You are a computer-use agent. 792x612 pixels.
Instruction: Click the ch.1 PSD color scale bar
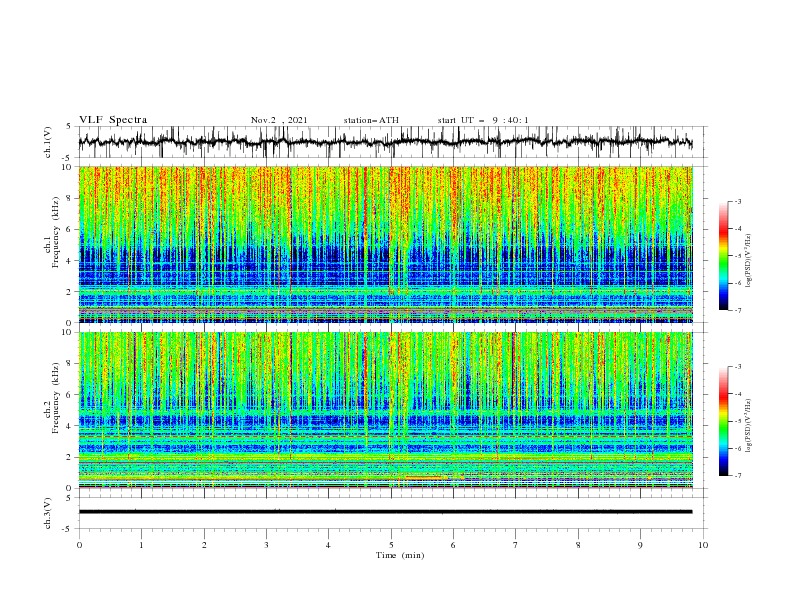[x=723, y=256]
